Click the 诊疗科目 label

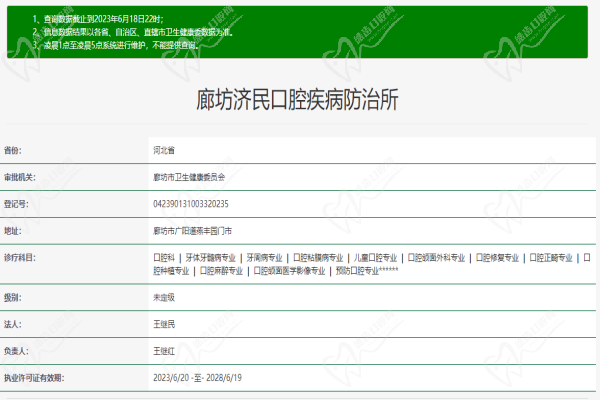(x=20, y=258)
